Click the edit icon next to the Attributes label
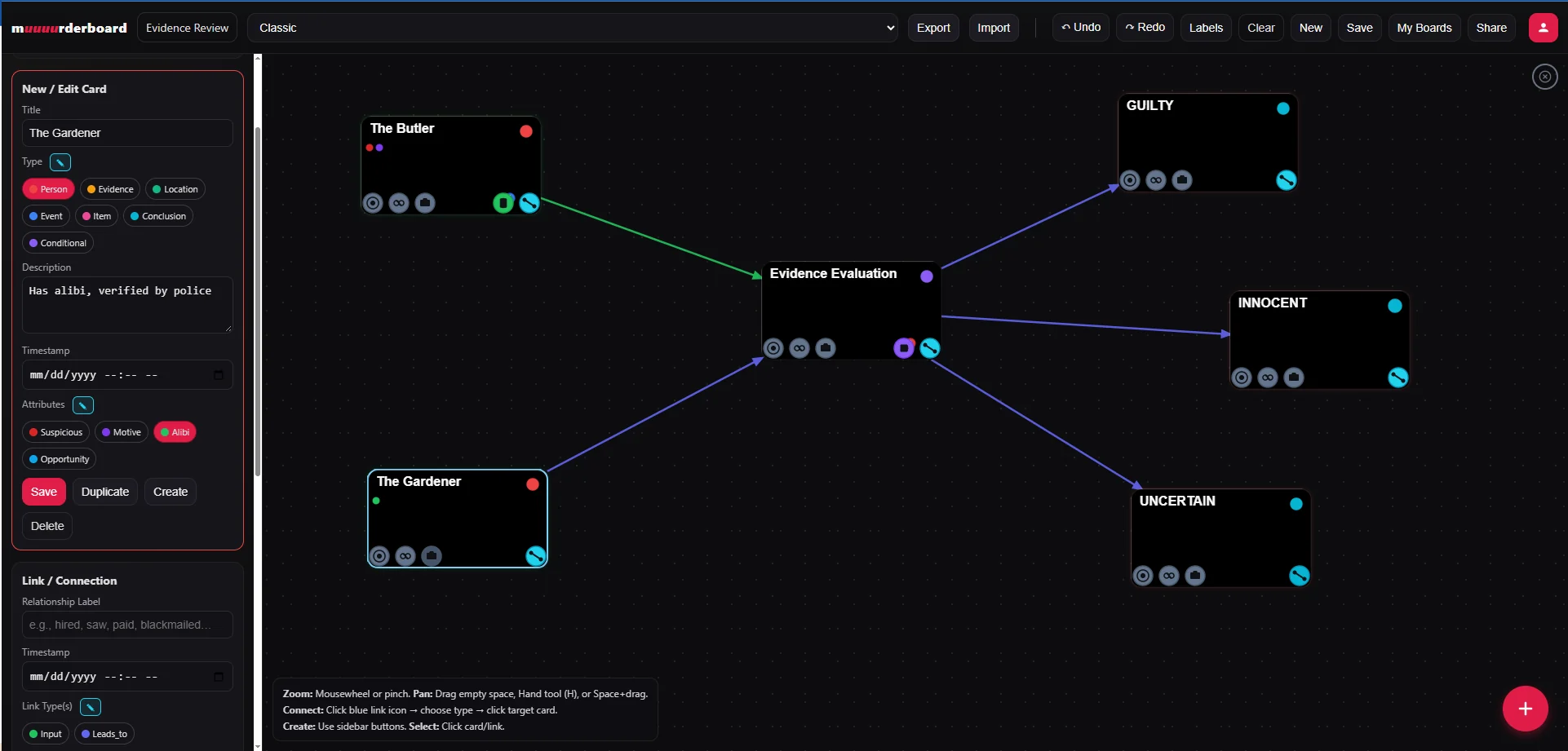 tap(83, 405)
